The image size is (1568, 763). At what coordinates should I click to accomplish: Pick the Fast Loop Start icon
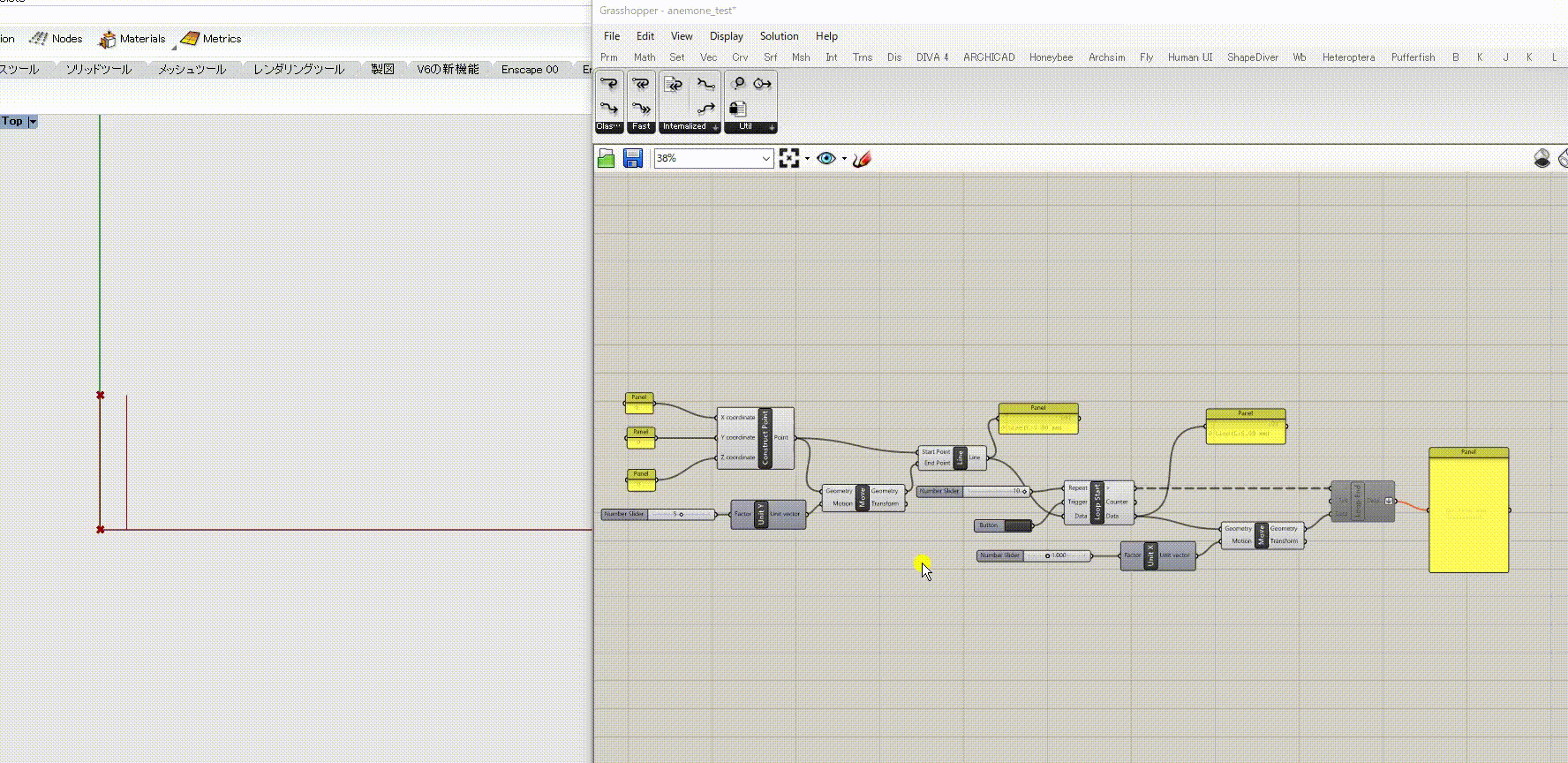pos(641,84)
